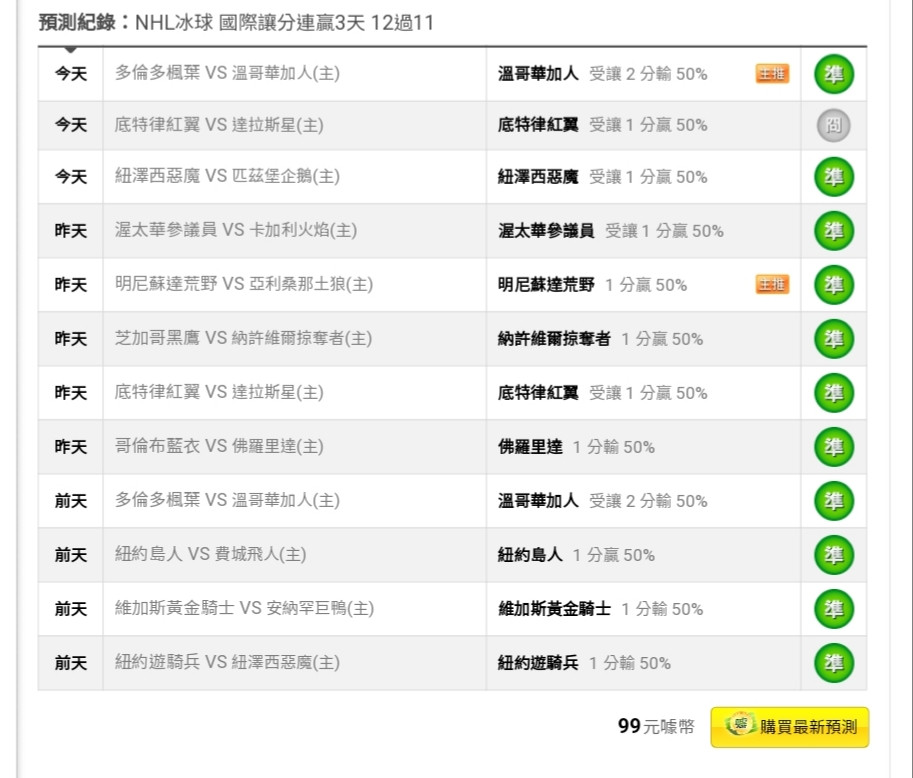Click the 購買最新預測 button
The width and height of the screenshot is (913, 778).
[790, 727]
